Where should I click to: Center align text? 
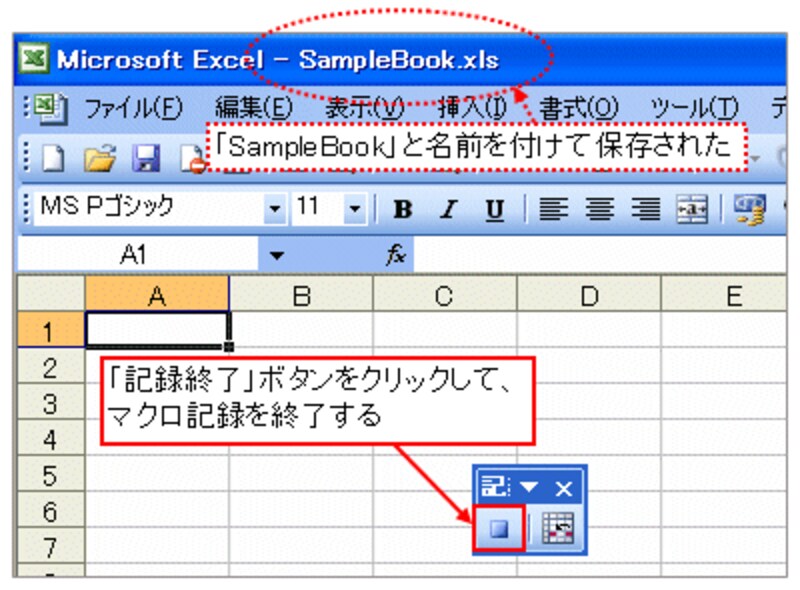point(599,209)
